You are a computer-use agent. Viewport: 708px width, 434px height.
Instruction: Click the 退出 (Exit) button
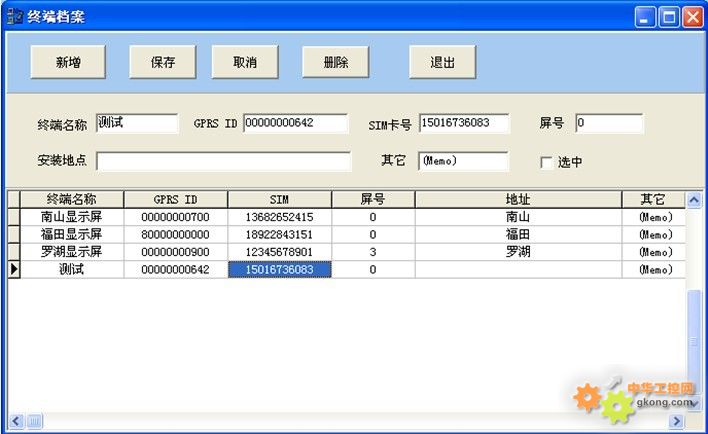coord(442,62)
